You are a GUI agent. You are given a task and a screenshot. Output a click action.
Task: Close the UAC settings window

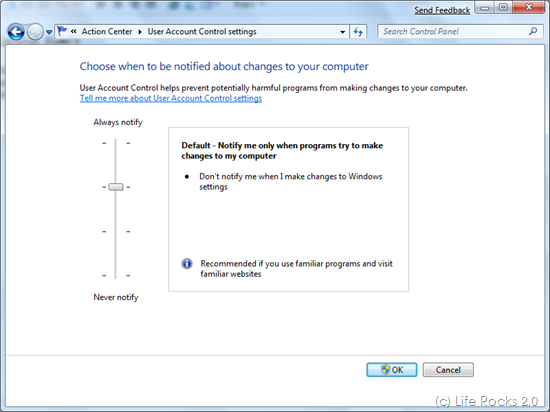point(530,8)
